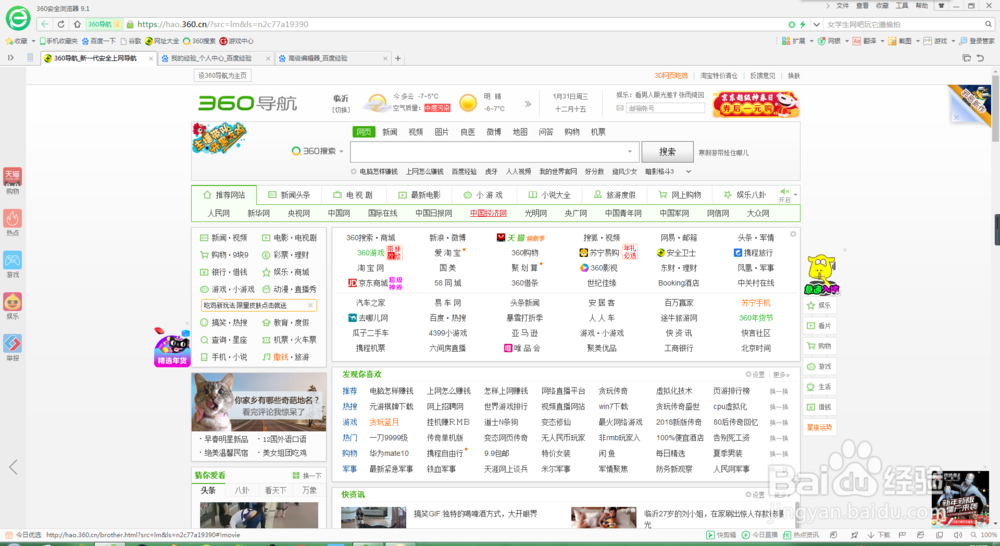
Task: Open the browser home page icon
Action: (x=77, y=24)
